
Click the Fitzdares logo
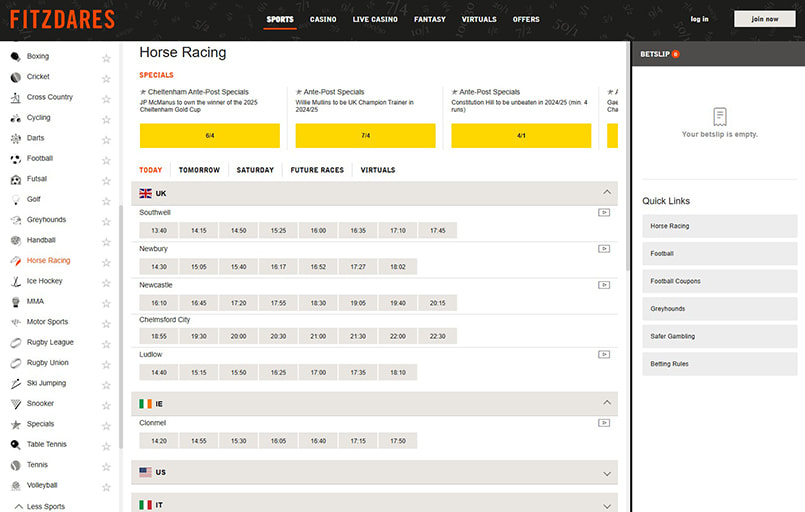pos(63,19)
